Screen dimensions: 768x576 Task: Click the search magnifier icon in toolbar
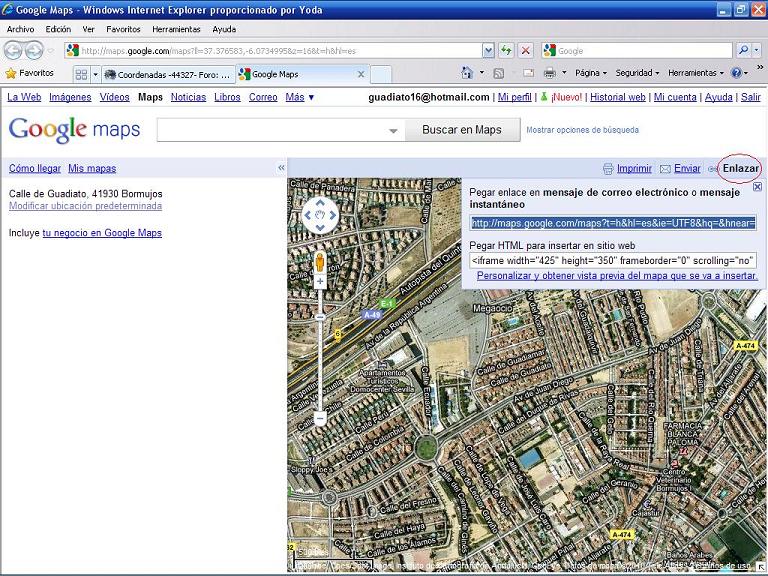744,50
